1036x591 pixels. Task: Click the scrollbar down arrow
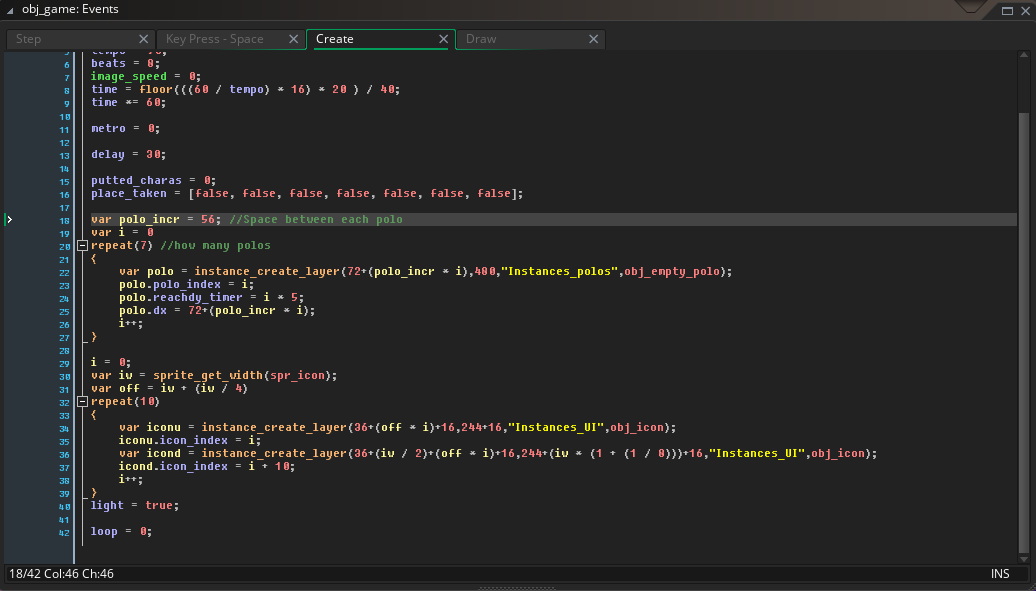tap(1023, 559)
